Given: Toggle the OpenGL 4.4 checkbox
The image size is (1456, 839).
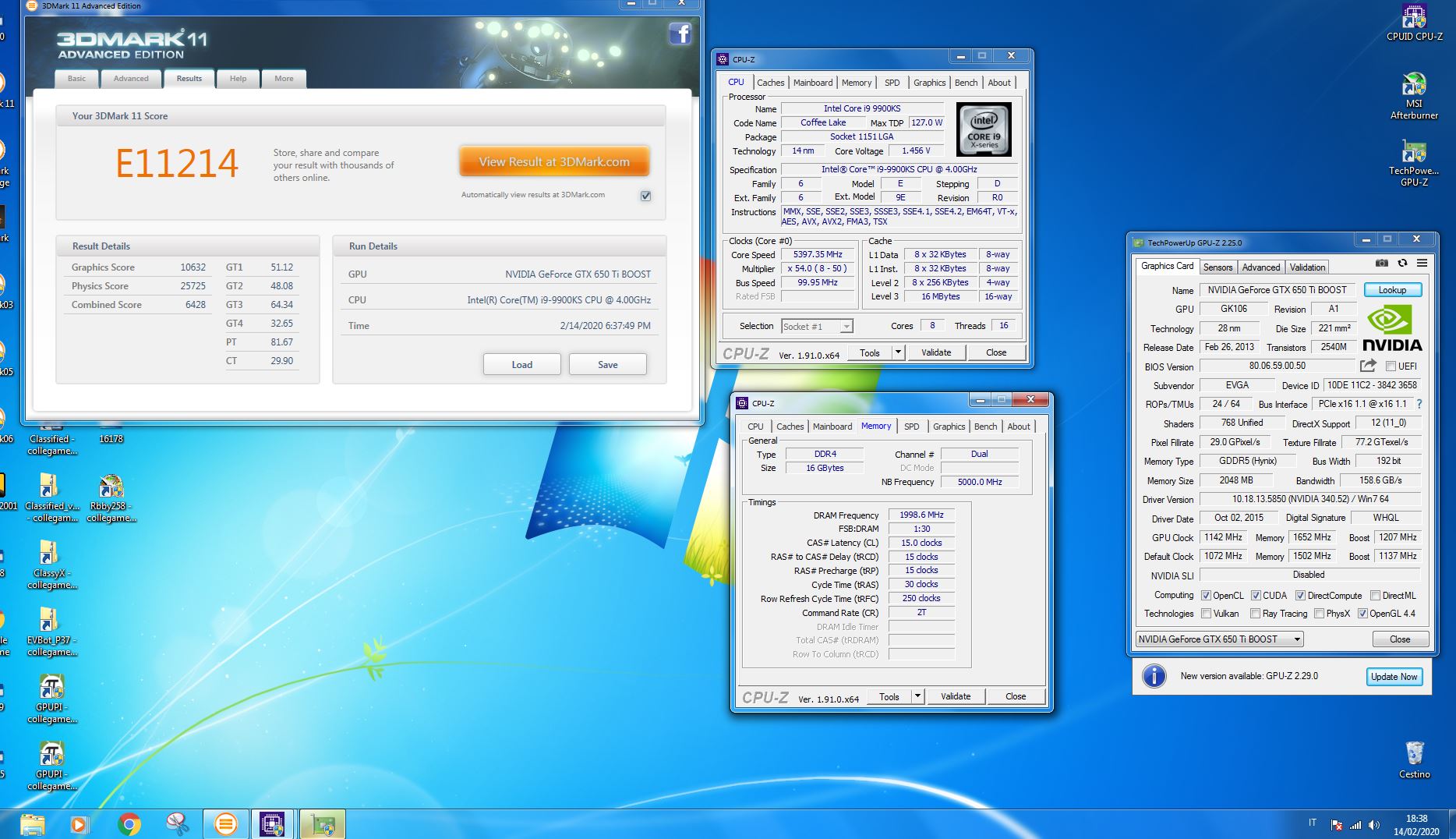Looking at the screenshot, I should click(1362, 614).
